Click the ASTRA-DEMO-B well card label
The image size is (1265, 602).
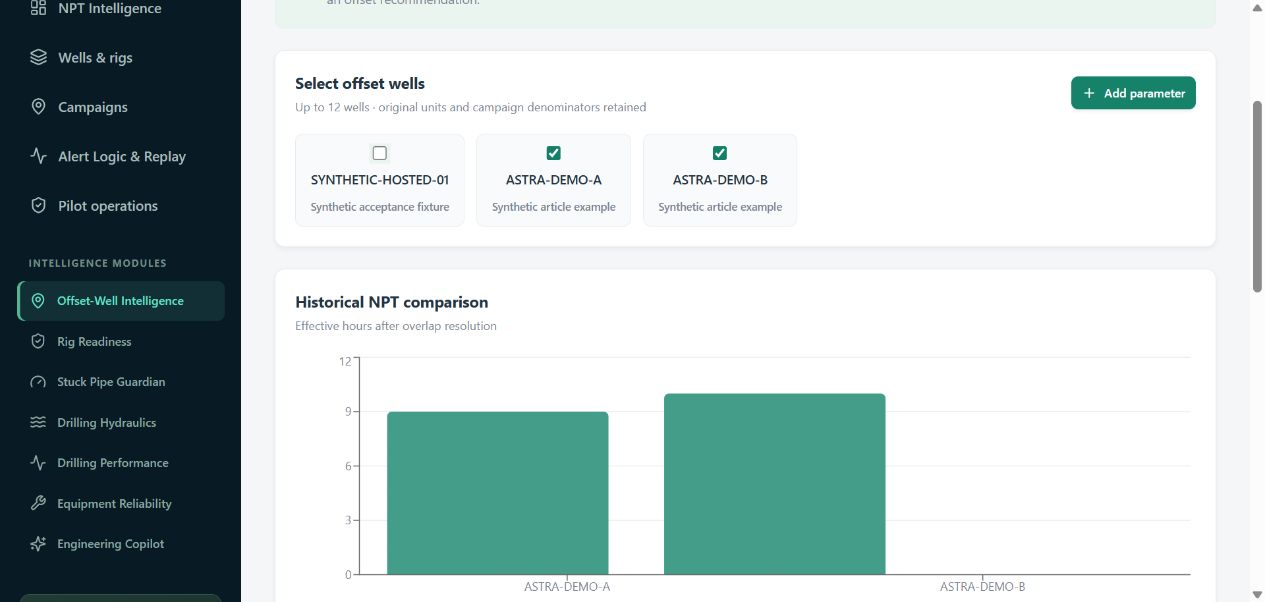click(720, 180)
